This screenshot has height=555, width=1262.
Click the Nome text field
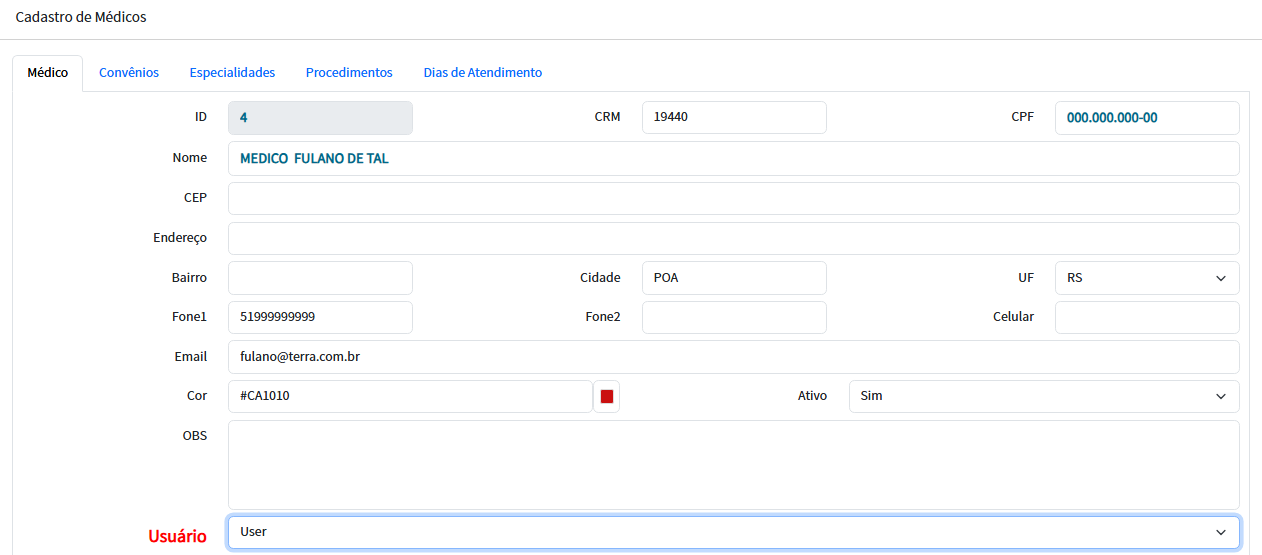point(733,158)
